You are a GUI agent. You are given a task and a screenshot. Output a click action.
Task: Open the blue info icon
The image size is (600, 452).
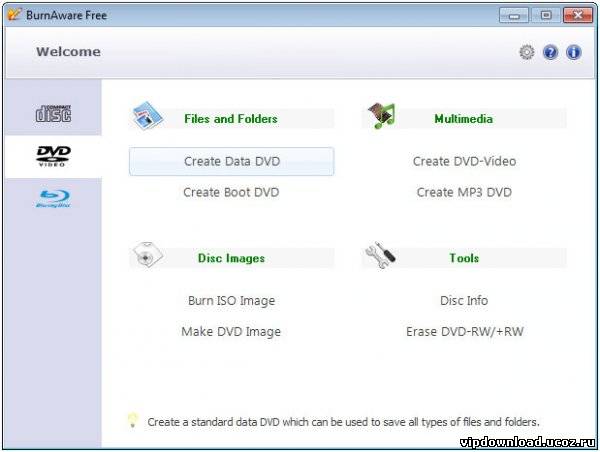tap(574, 52)
